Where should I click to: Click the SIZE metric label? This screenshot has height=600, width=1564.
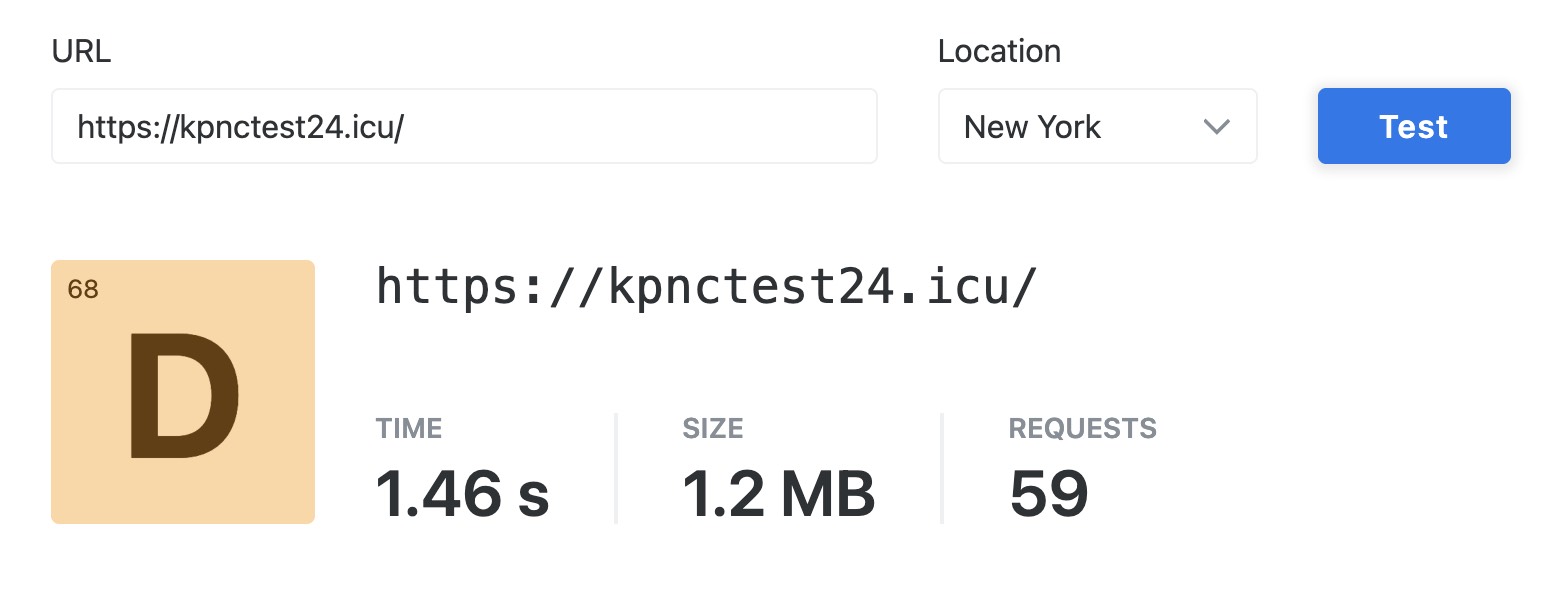pos(713,429)
